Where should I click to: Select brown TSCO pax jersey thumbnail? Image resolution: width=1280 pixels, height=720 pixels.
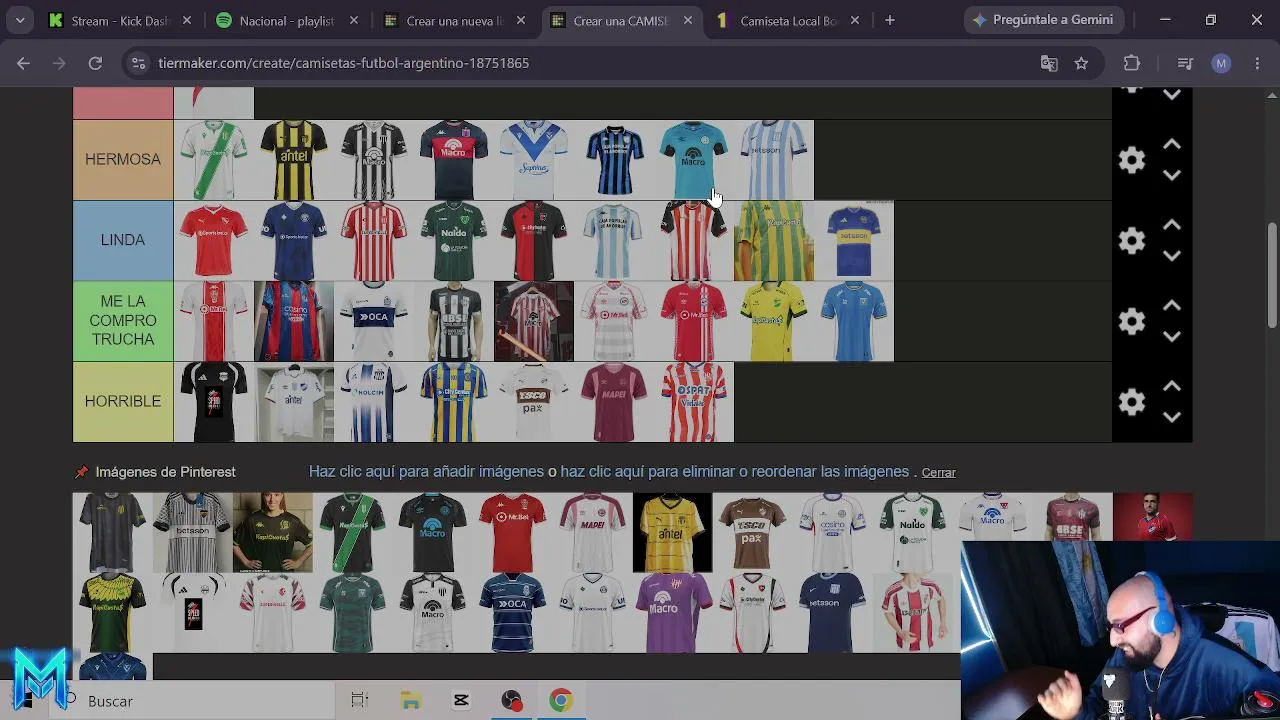click(x=753, y=533)
